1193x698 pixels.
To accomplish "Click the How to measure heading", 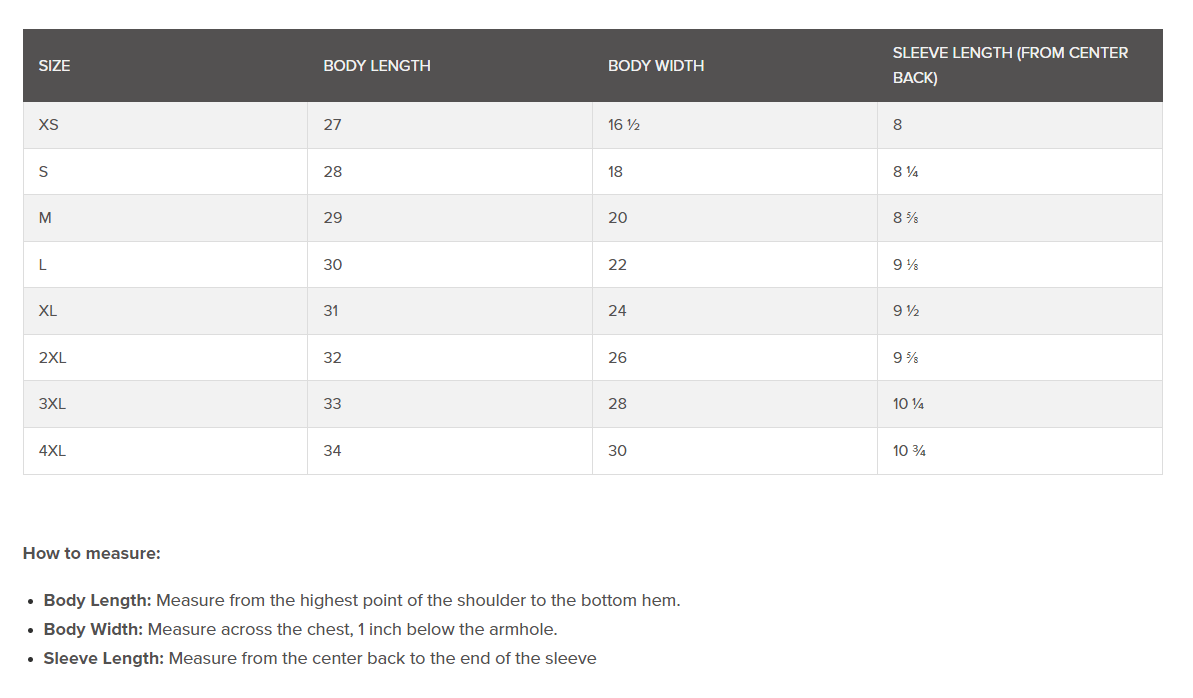I will click(92, 553).
